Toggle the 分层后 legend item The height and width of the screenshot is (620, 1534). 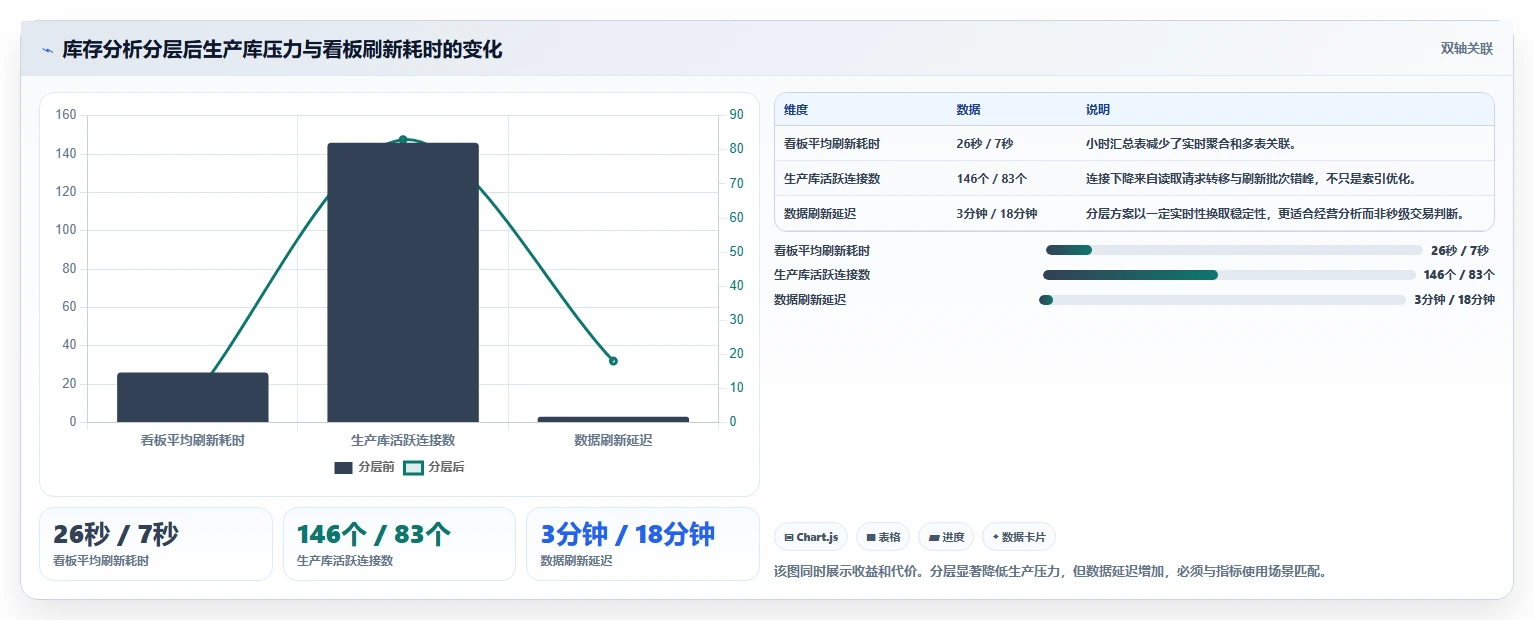[434, 467]
